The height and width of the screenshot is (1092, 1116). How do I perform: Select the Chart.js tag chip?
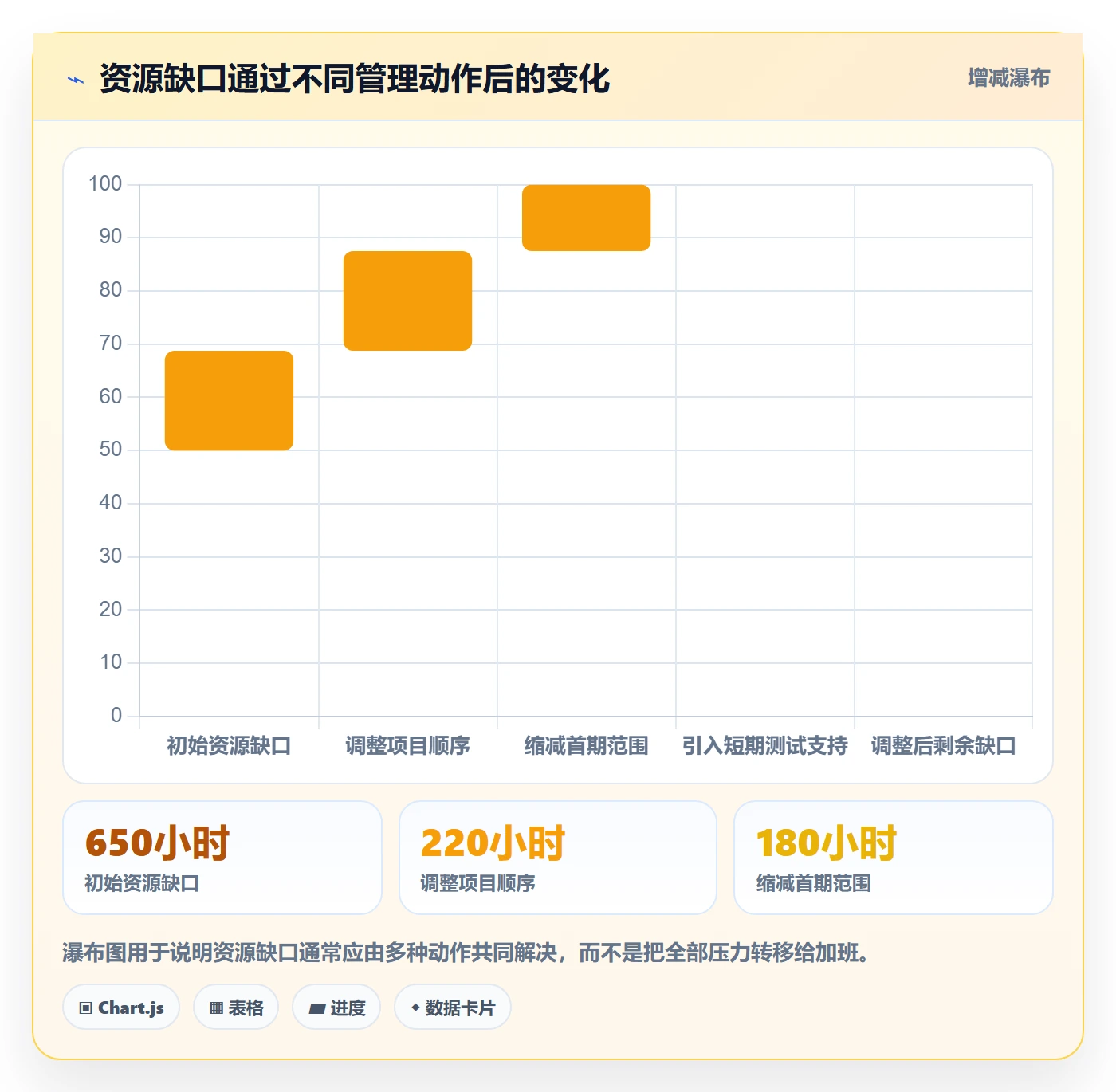121,1008
